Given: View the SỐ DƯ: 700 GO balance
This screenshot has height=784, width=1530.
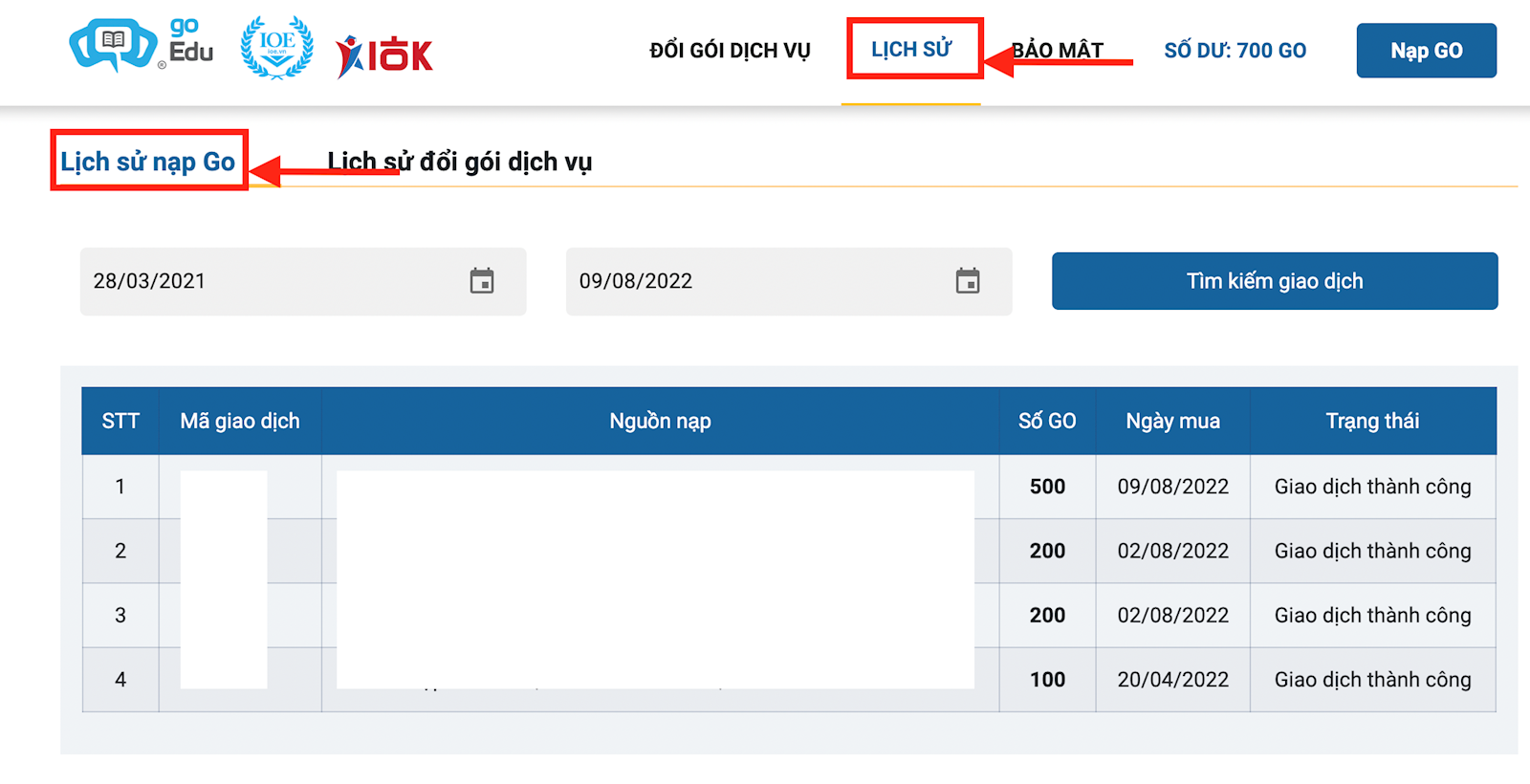Looking at the screenshot, I should tap(1235, 51).
